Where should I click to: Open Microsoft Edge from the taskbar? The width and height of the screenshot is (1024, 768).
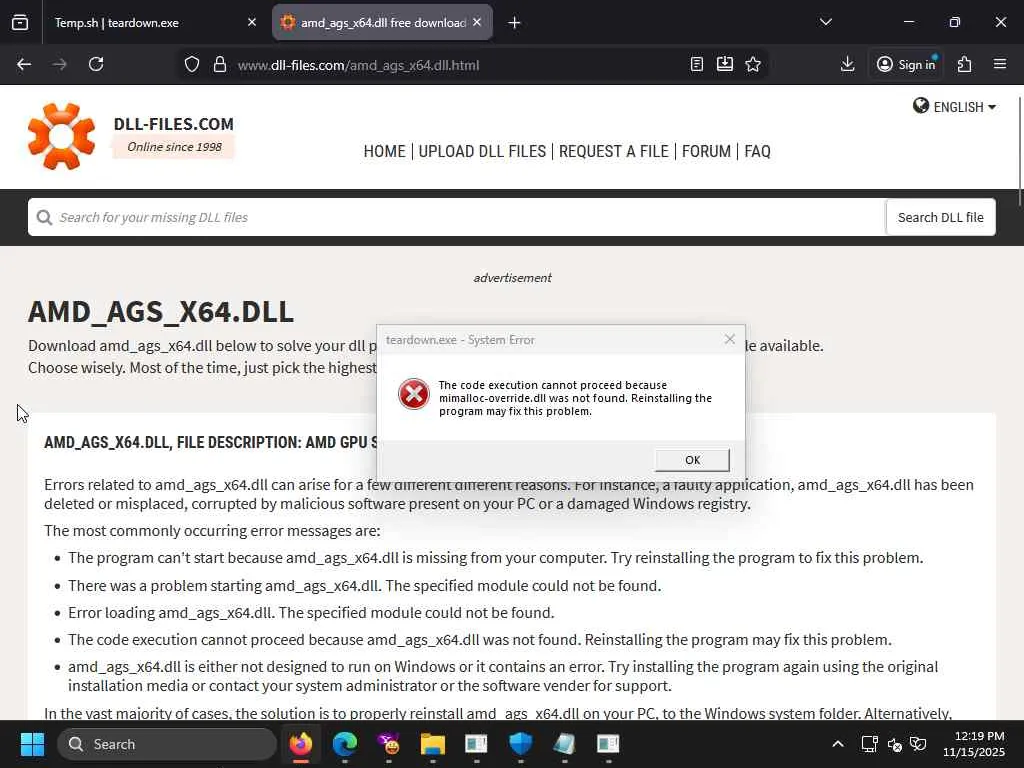(345, 744)
